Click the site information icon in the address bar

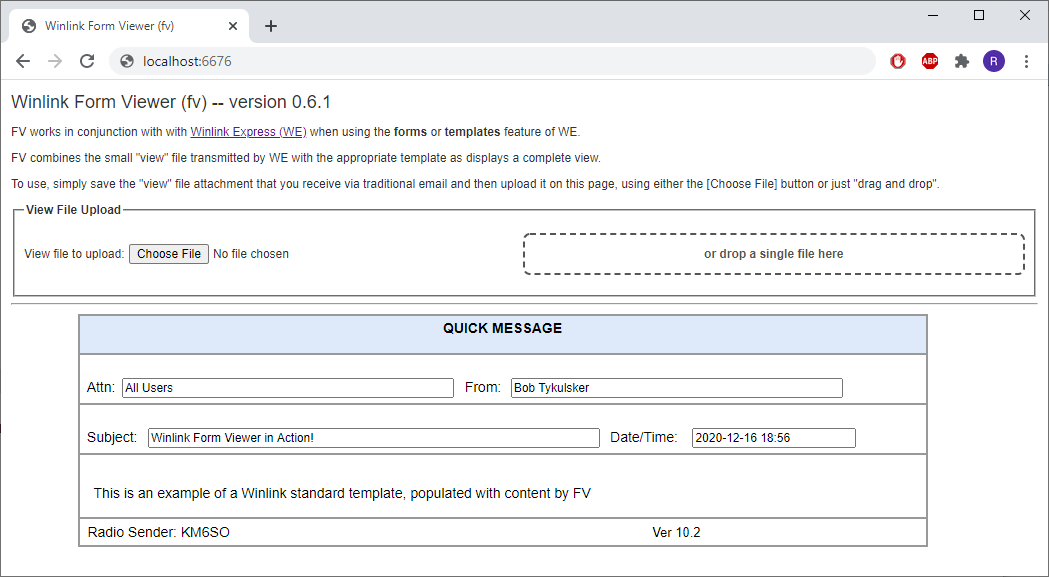coord(126,61)
